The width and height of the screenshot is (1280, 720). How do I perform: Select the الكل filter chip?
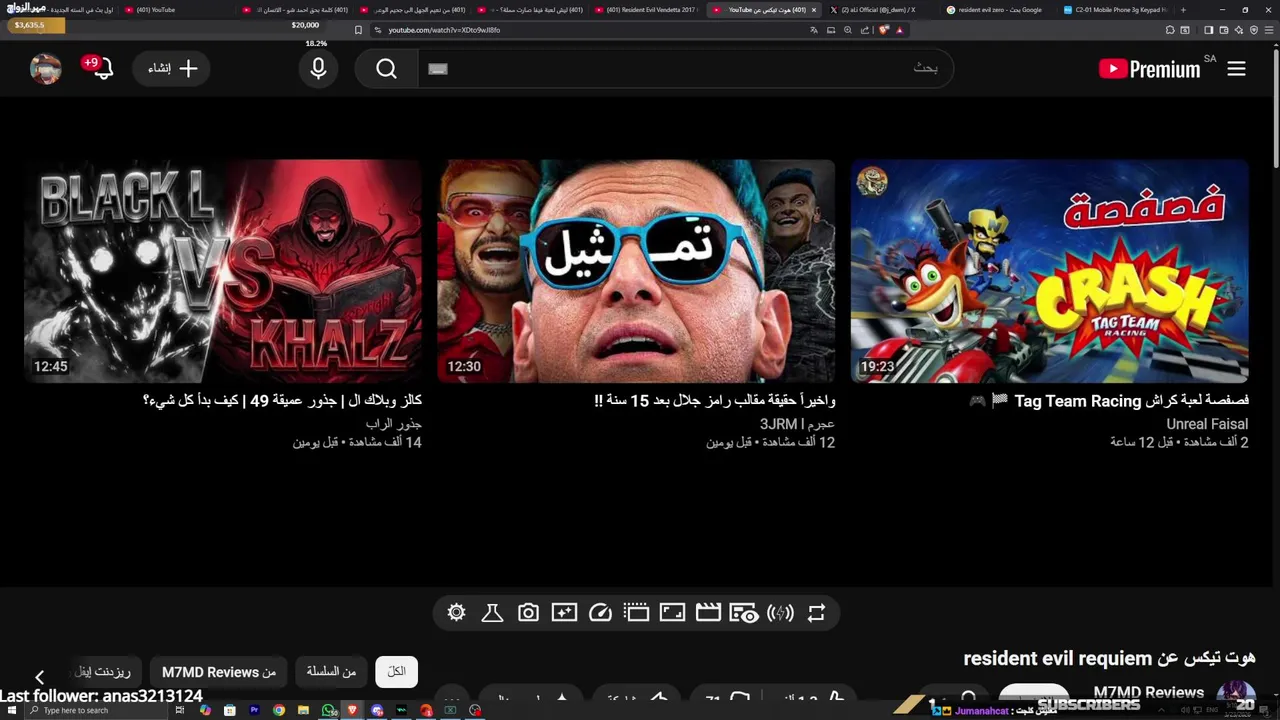[397, 672]
